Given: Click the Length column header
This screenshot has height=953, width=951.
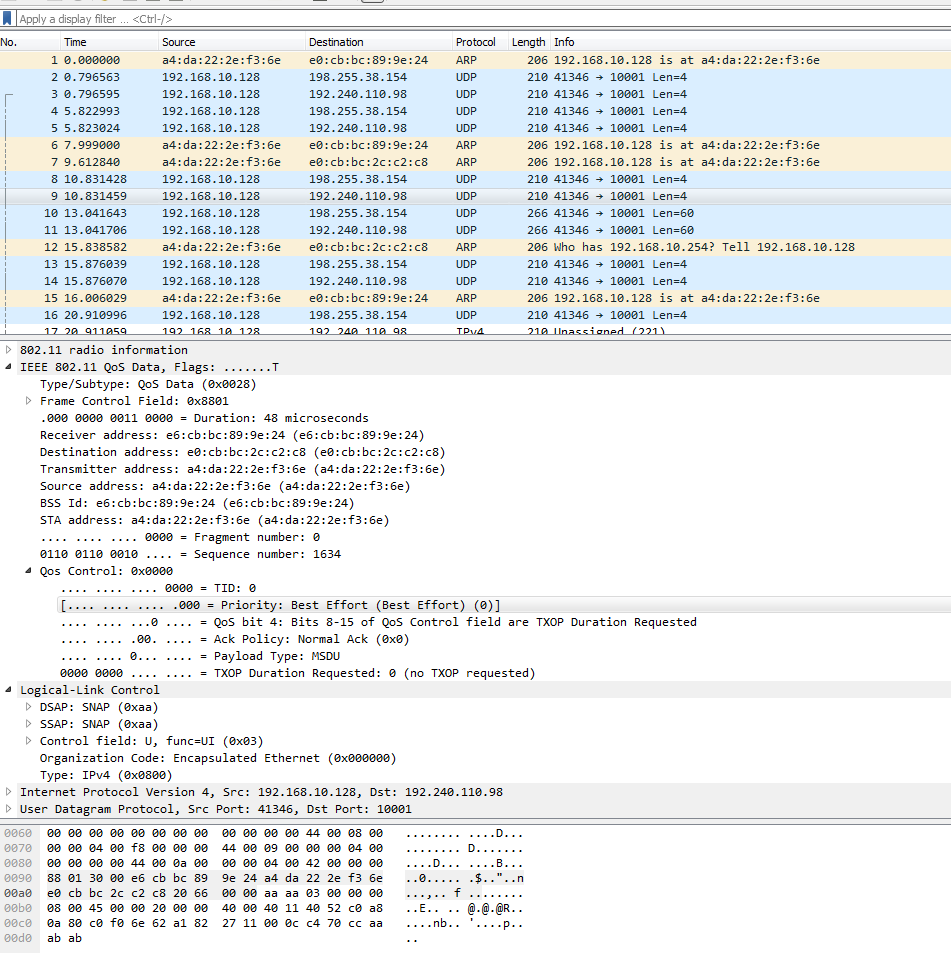Looking at the screenshot, I should point(528,42).
